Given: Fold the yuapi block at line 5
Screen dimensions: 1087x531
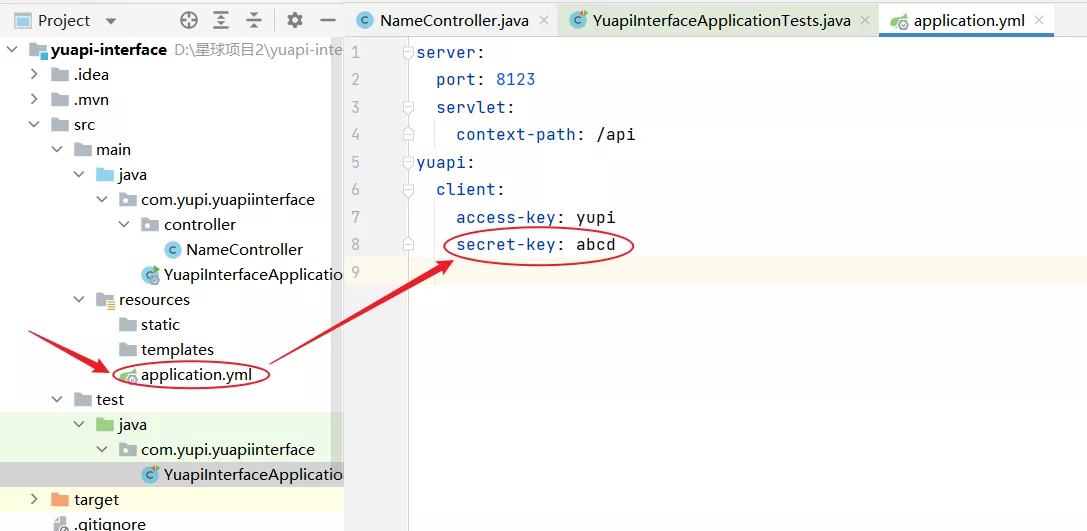Looking at the screenshot, I should [408, 162].
